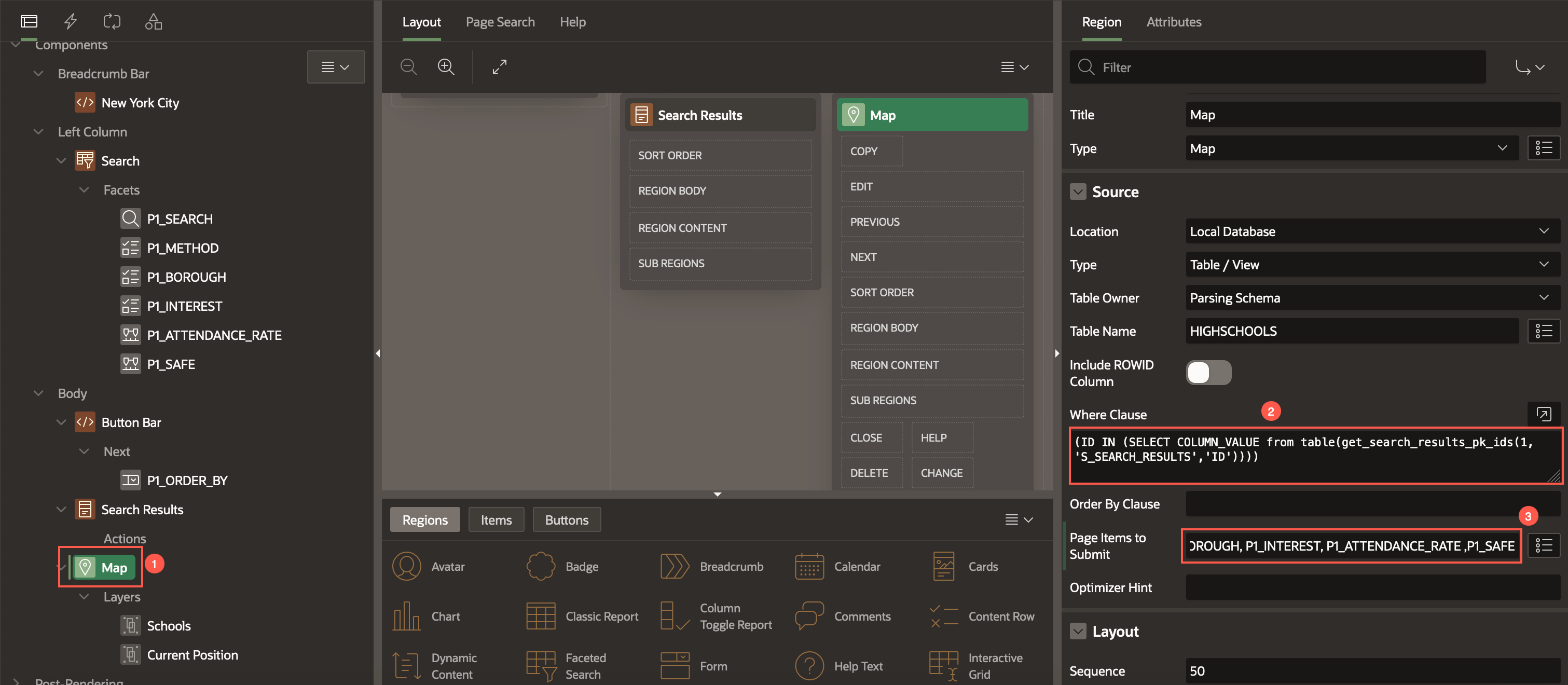Click the zoom out magnifier icon
The image size is (1568, 685).
pos(408,67)
